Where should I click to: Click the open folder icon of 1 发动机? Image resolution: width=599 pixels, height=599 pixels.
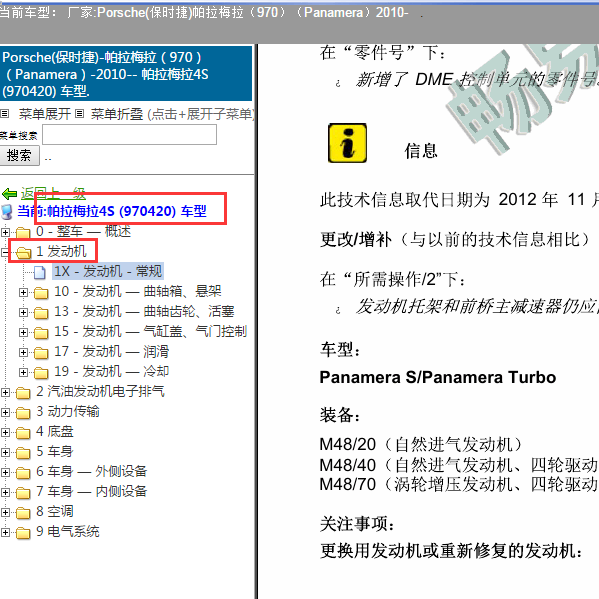pos(23,253)
